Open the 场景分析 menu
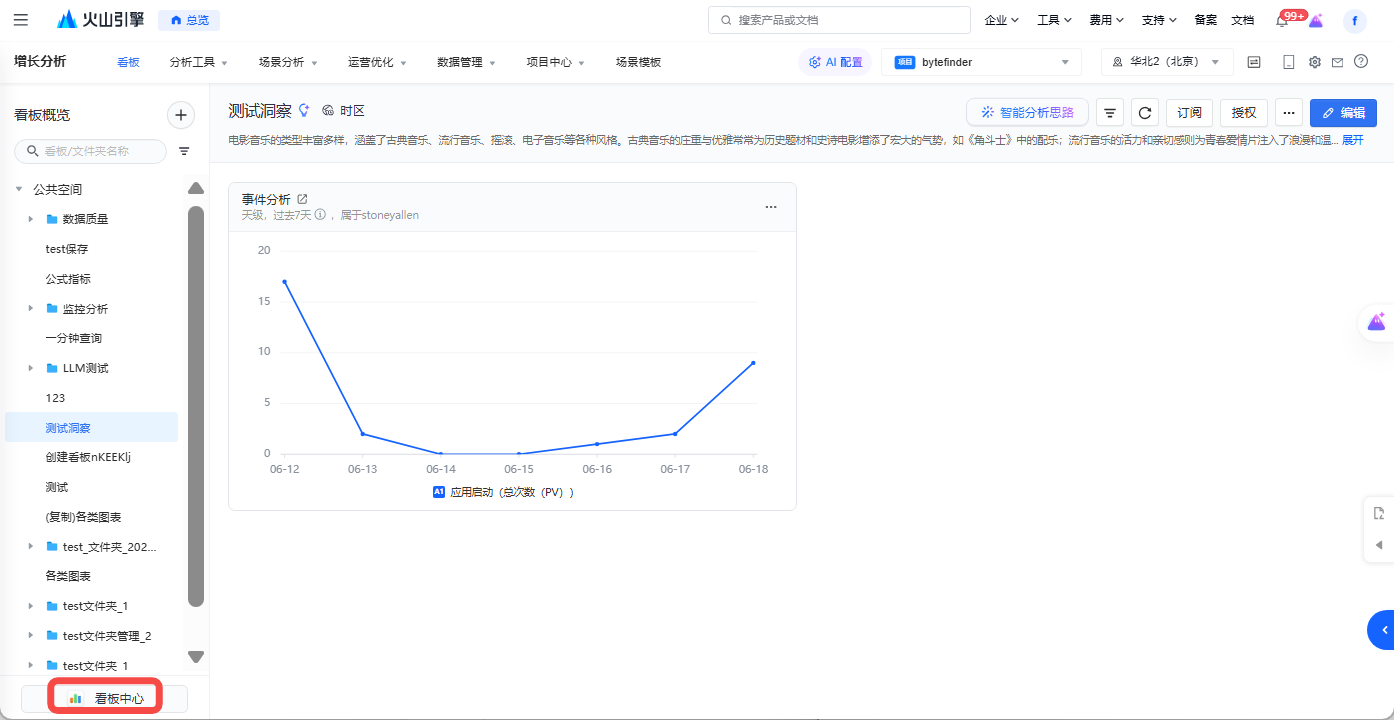 (288, 62)
